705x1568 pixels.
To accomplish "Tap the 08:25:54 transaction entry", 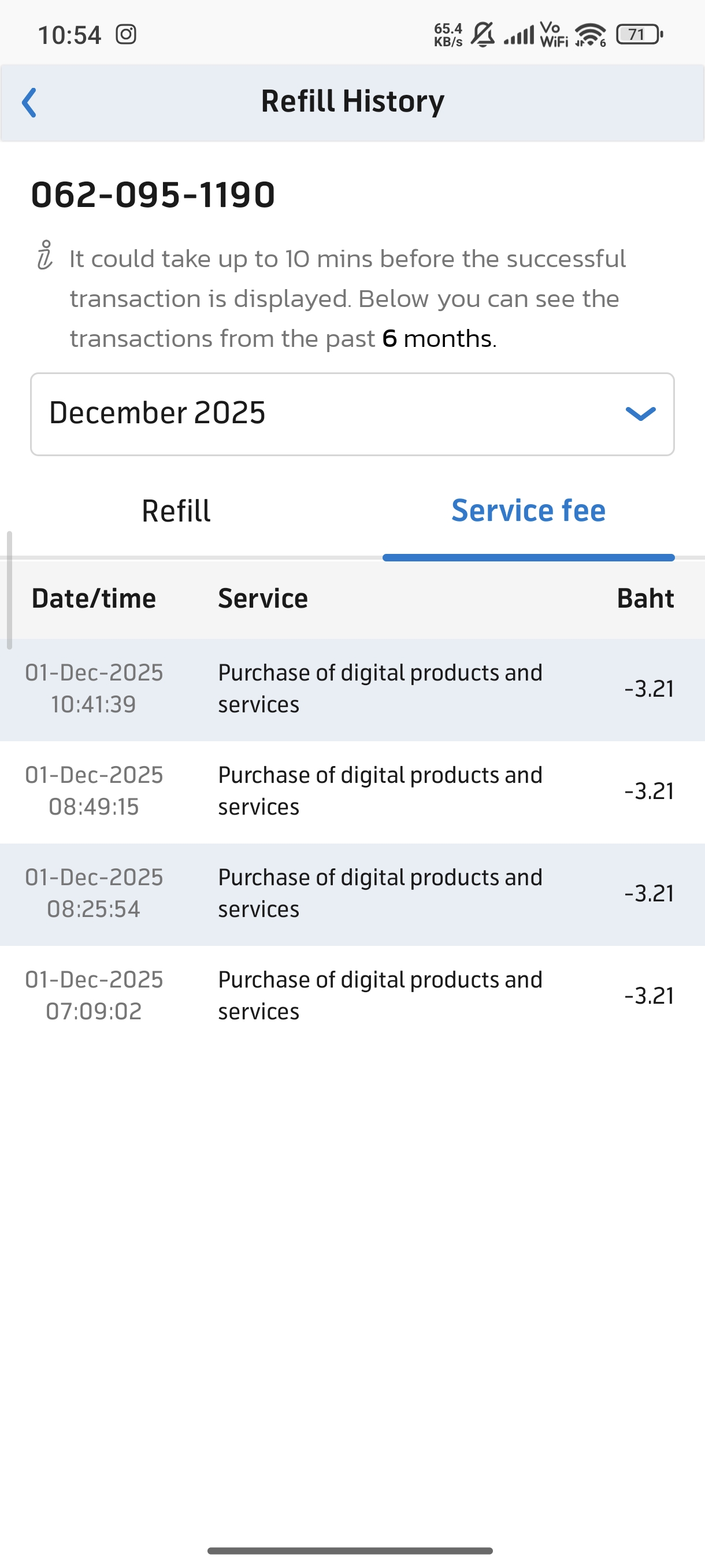I will pyautogui.click(x=352, y=894).
